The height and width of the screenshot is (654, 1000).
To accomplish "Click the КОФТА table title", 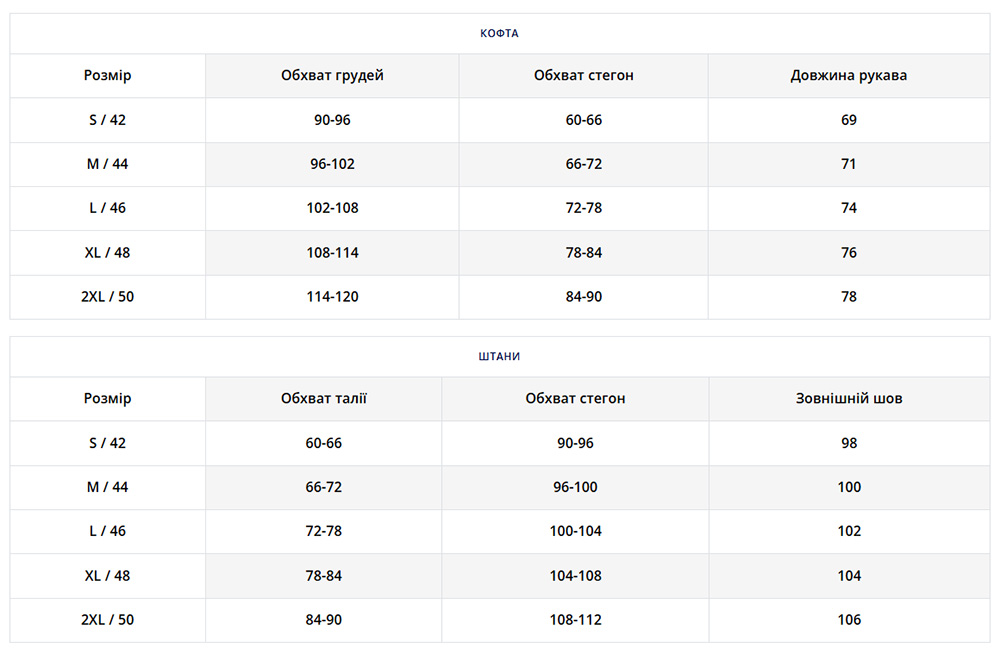I will coord(499,33).
